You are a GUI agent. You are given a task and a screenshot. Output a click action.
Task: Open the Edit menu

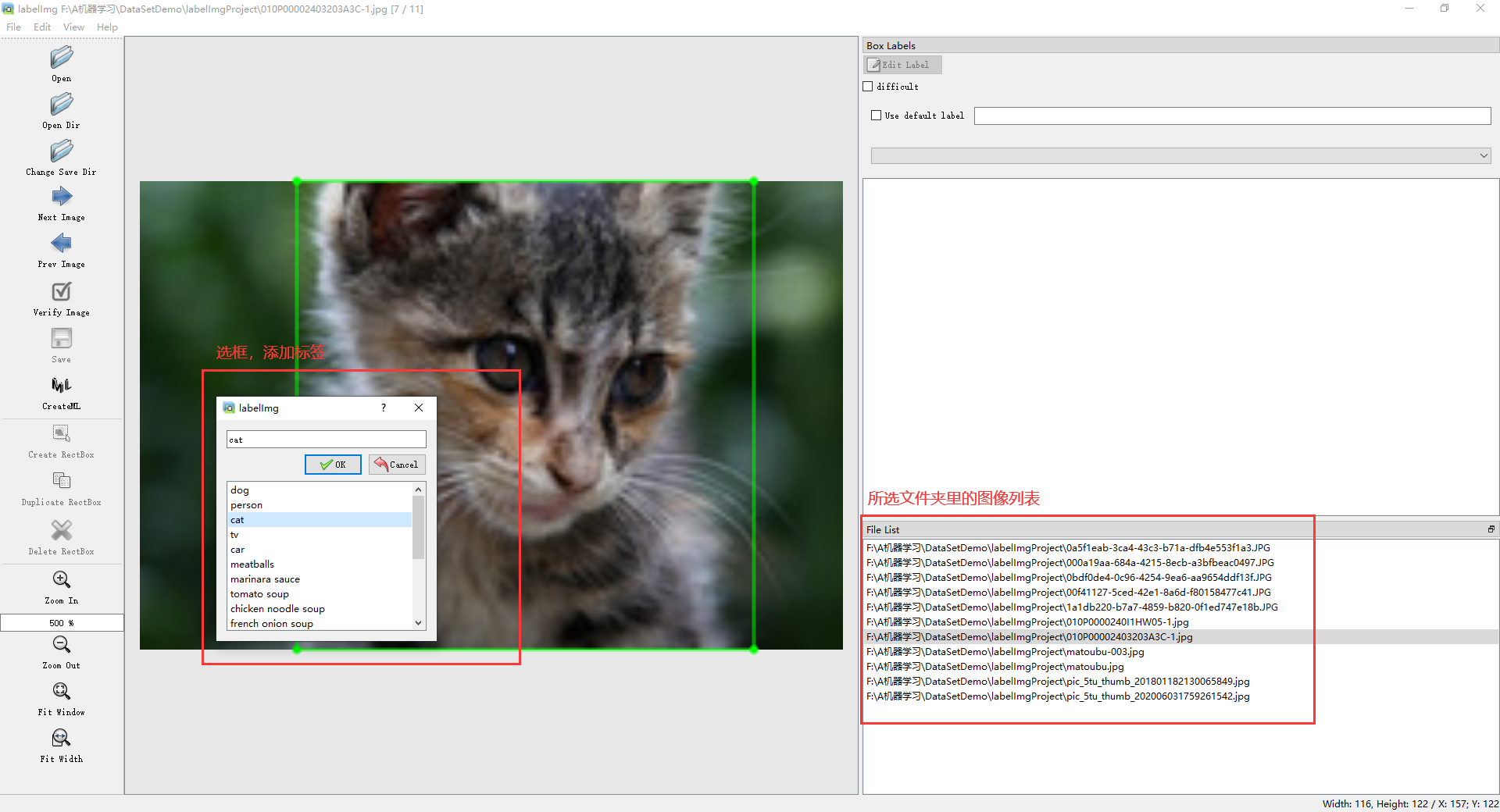(x=42, y=27)
